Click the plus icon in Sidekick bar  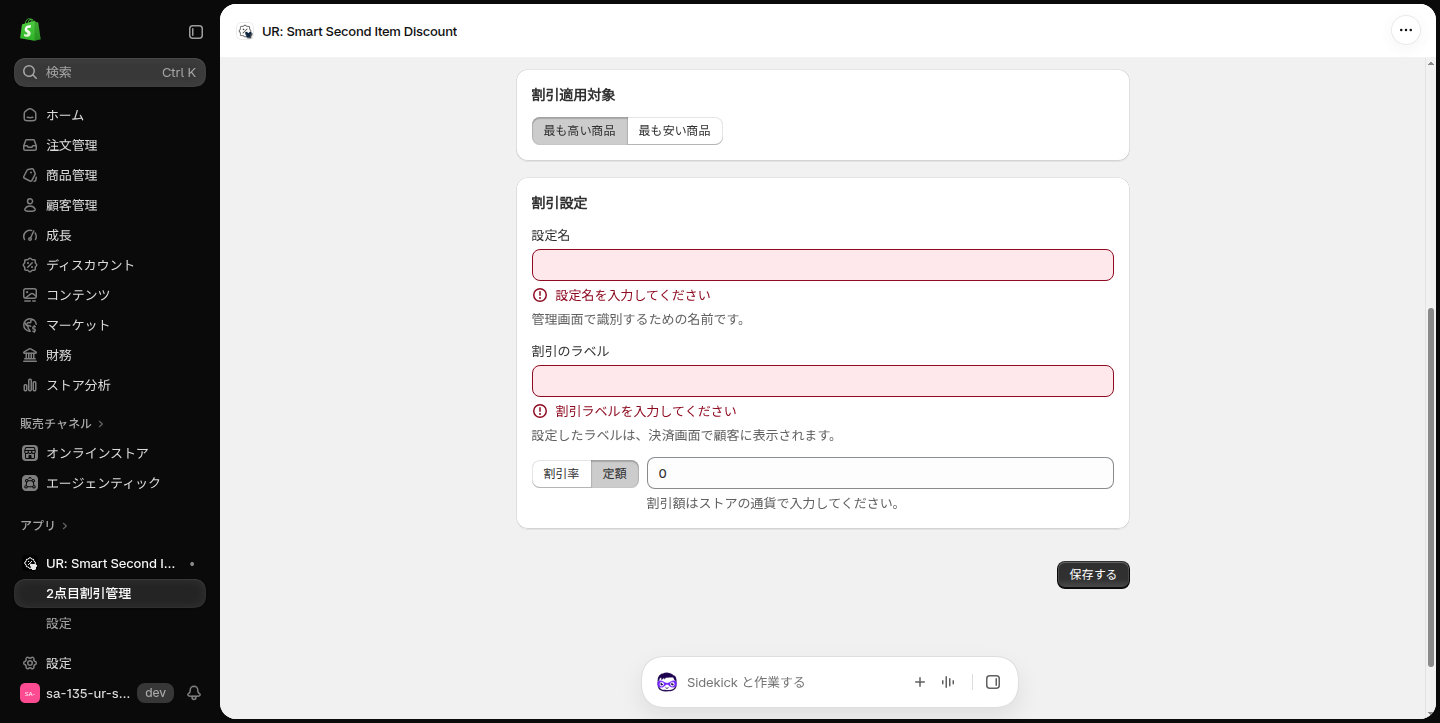(x=920, y=682)
